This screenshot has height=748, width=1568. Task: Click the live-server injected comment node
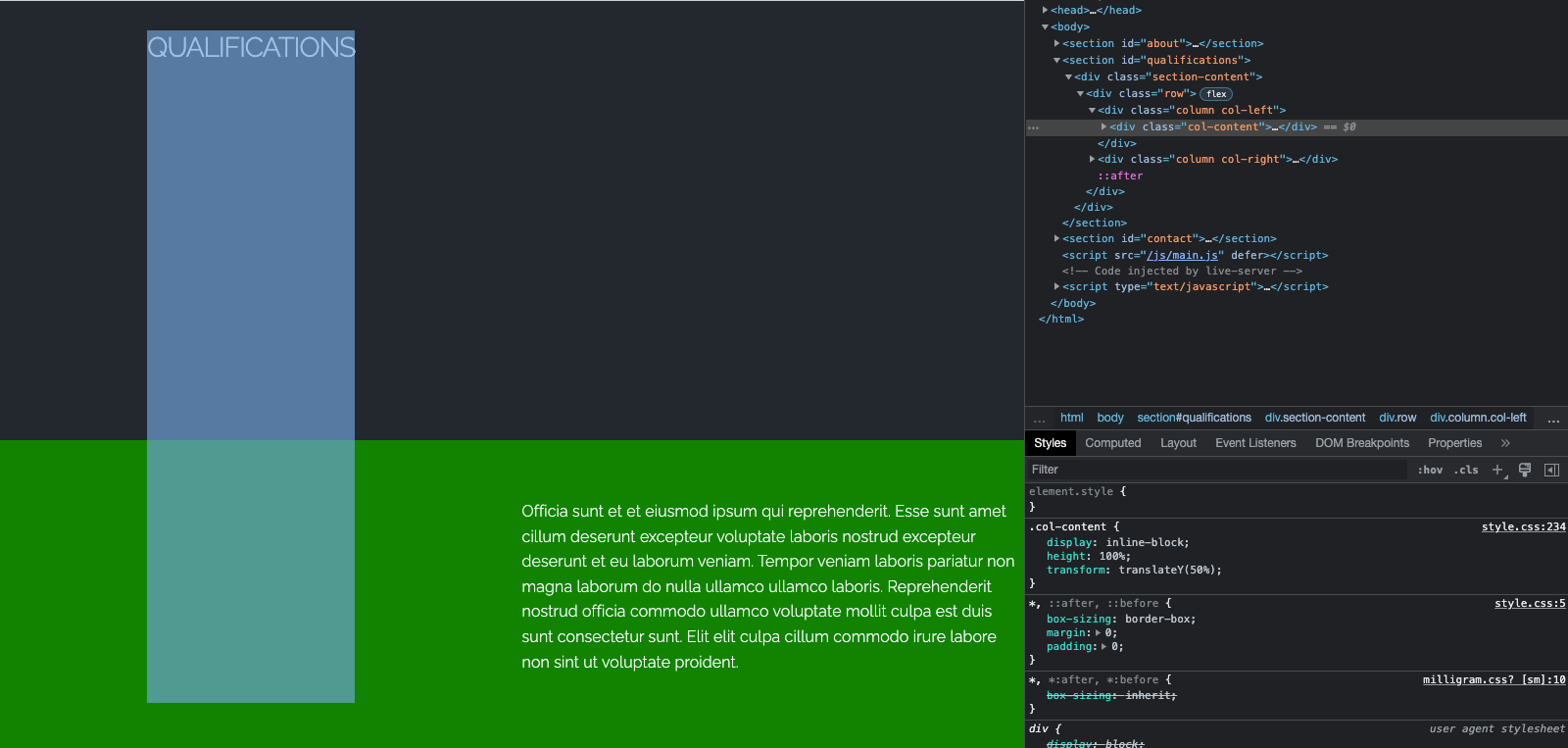pyautogui.click(x=1182, y=272)
